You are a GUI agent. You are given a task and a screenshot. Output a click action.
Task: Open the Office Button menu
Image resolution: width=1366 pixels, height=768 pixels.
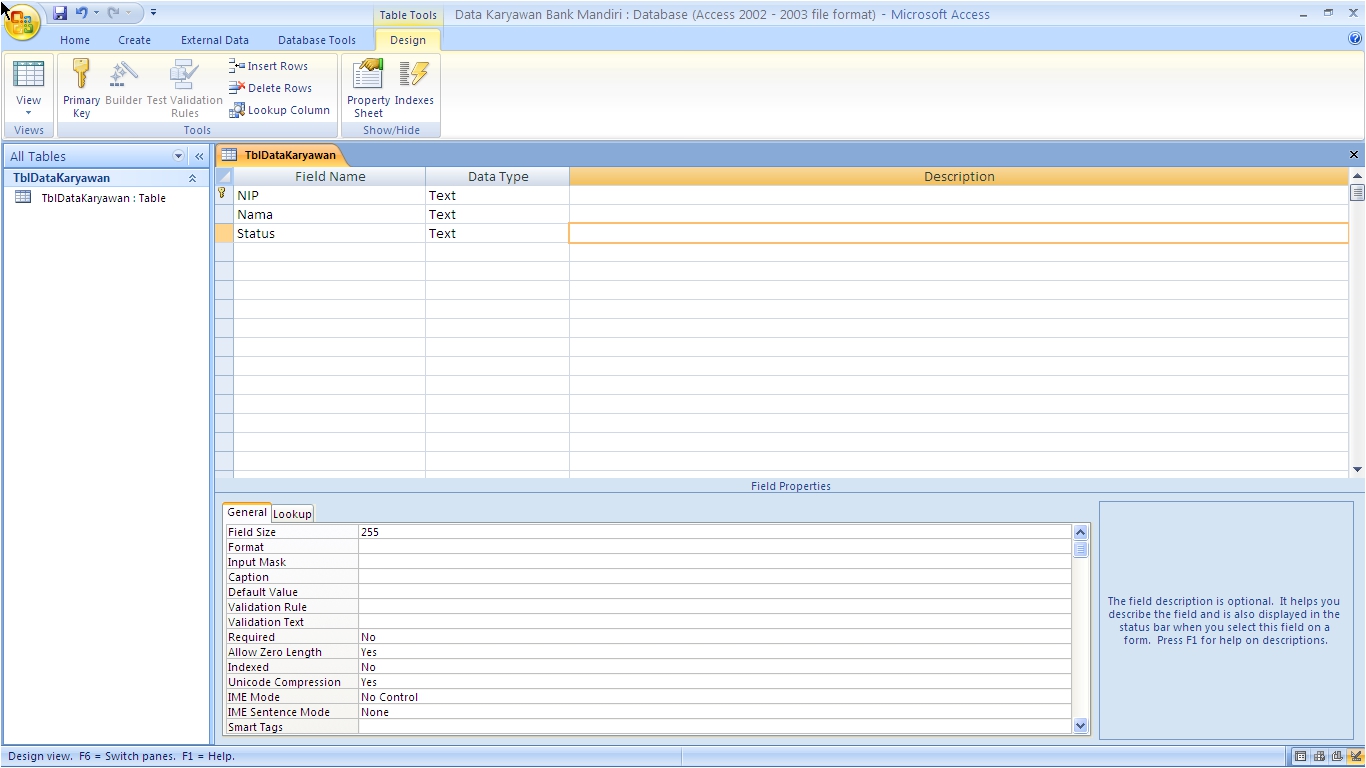point(22,22)
